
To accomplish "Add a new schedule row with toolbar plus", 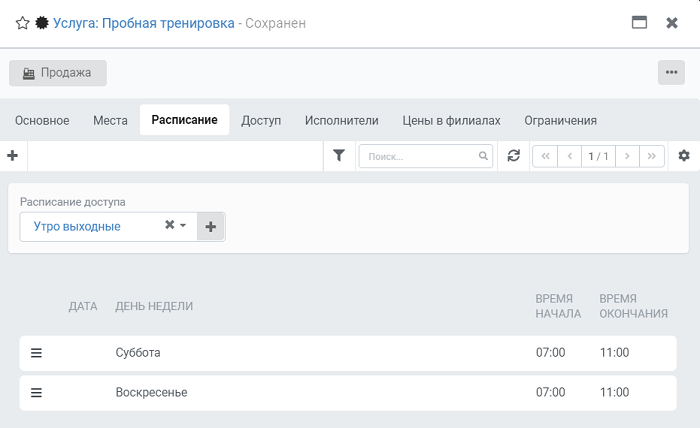I will (x=13, y=156).
